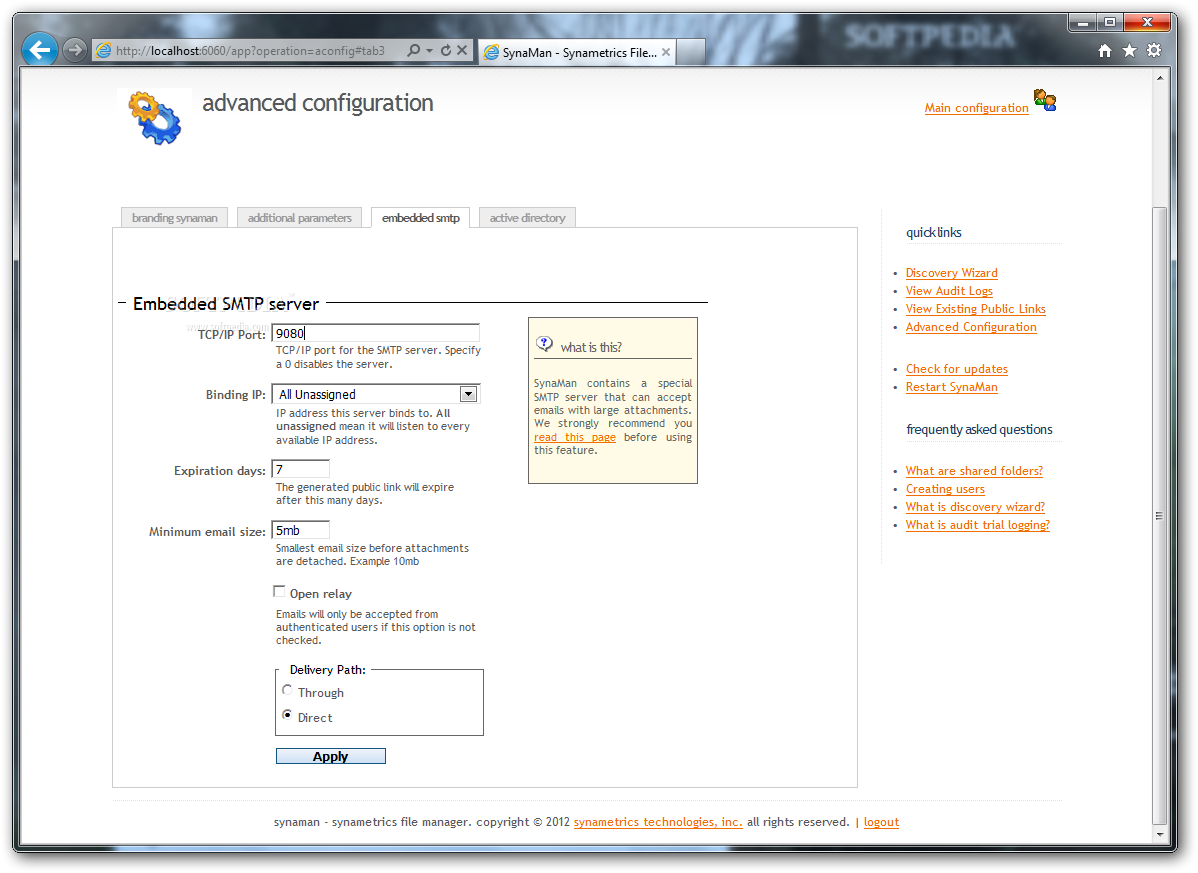The width and height of the screenshot is (1198, 873).
Task: Select the SynaMan browser tab
Action: 577,52
